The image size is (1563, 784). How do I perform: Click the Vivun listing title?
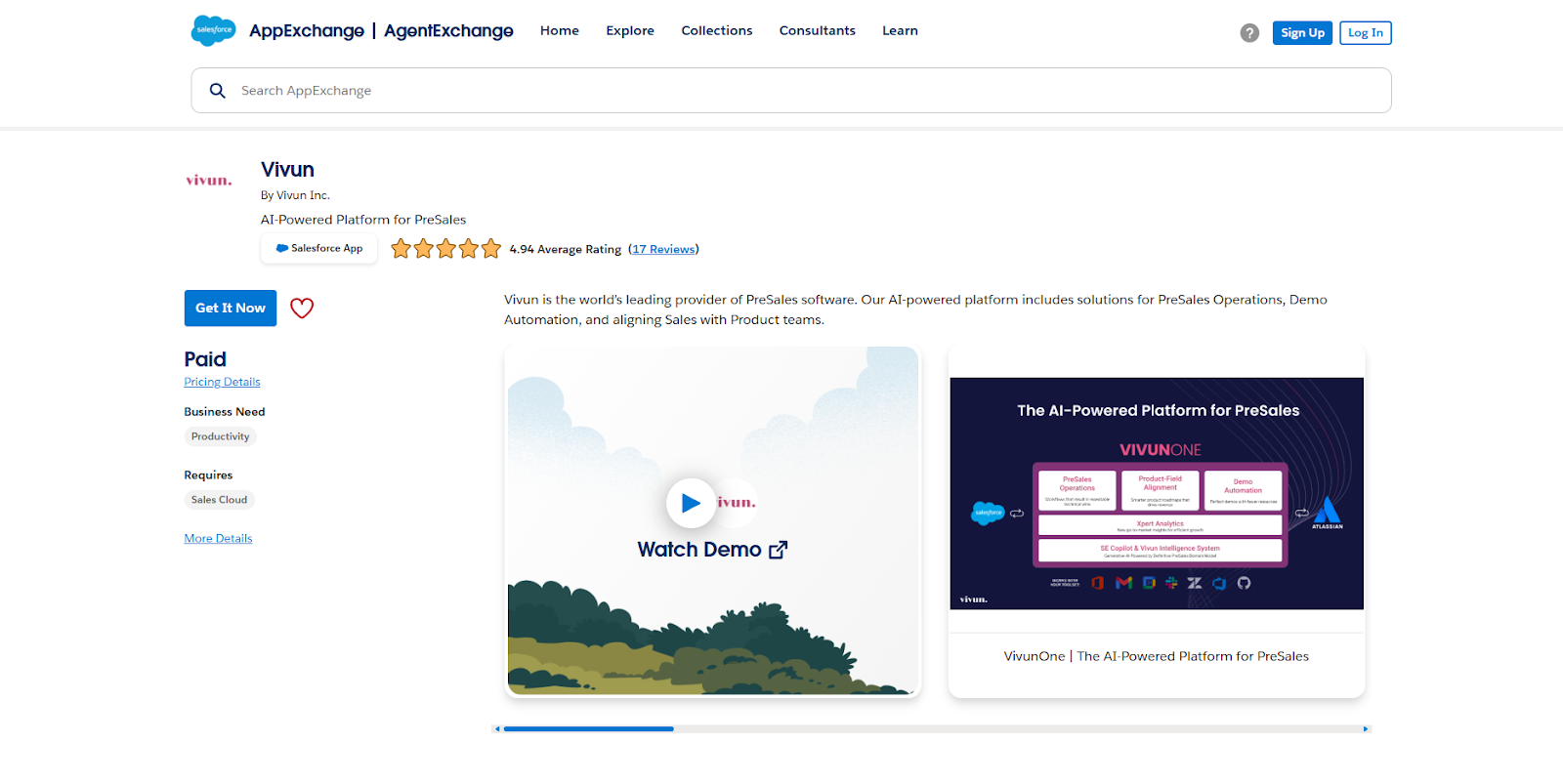coord(287,170)
